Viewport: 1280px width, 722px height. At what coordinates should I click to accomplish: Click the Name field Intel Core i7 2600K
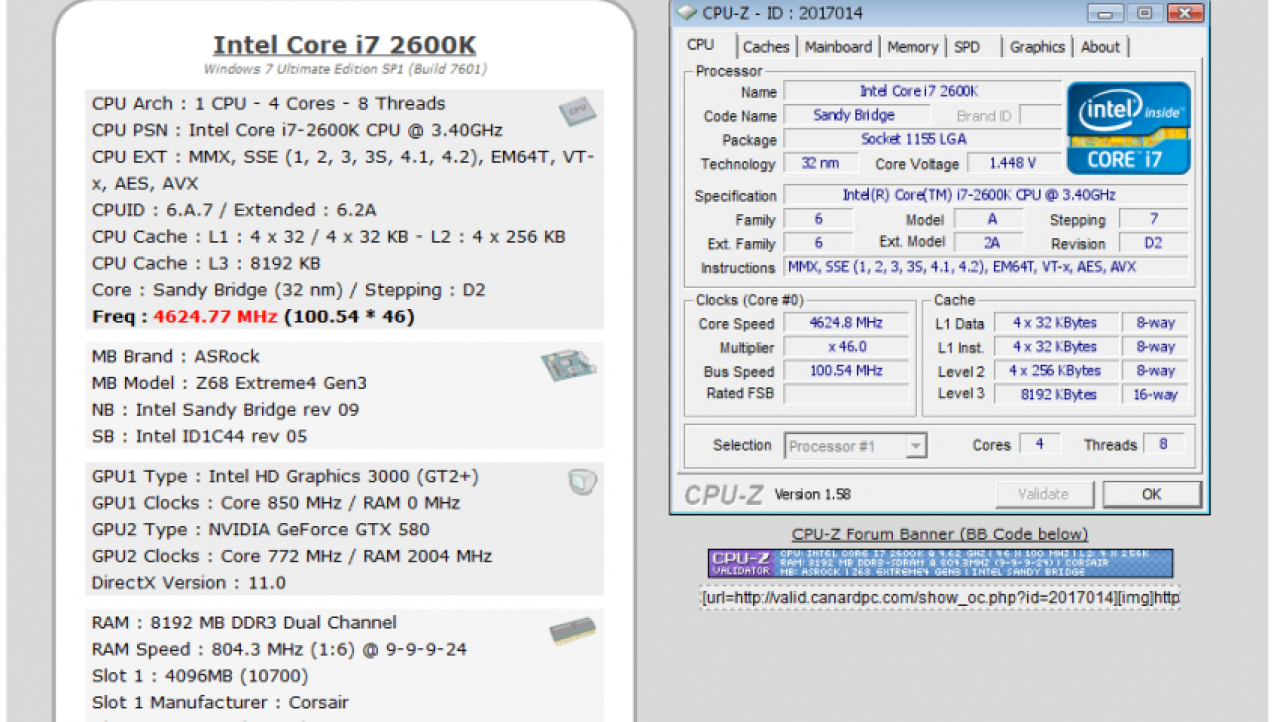(x=921, y=91)
